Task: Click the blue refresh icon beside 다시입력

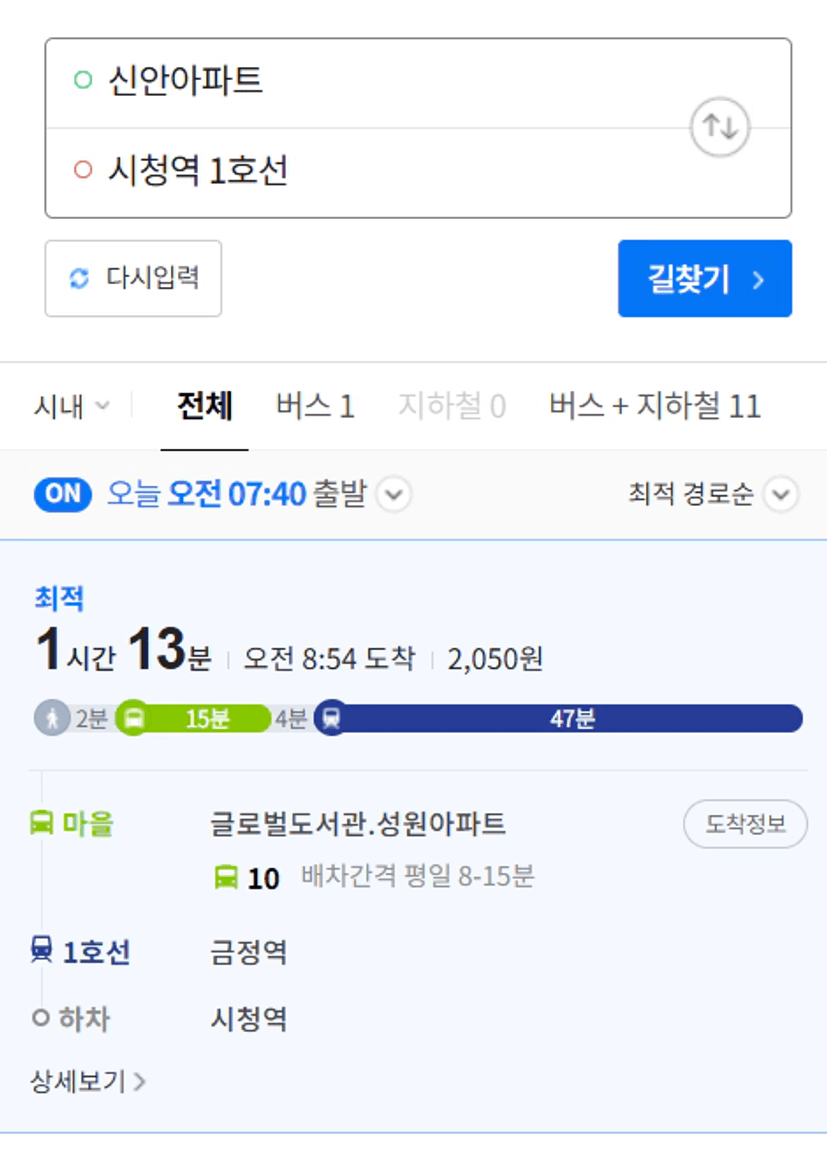Action: (x=79, y=278)
